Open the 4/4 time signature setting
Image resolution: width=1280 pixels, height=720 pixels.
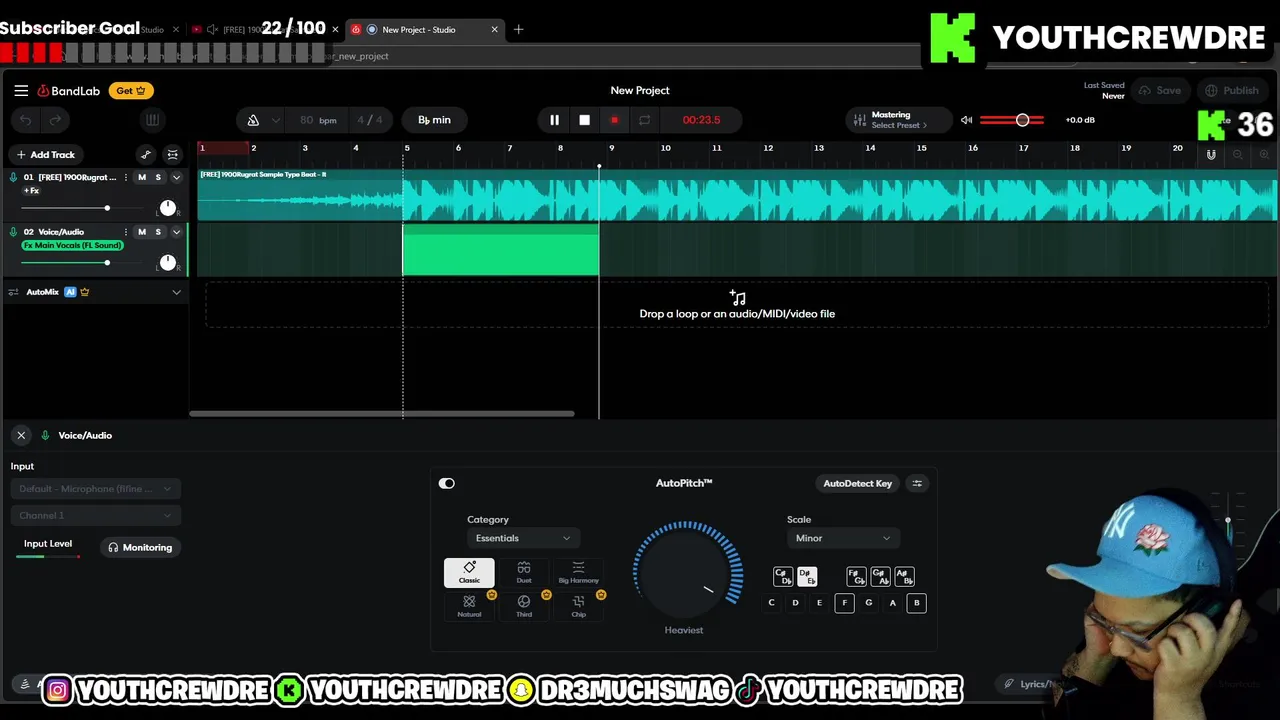click(370, 120)
